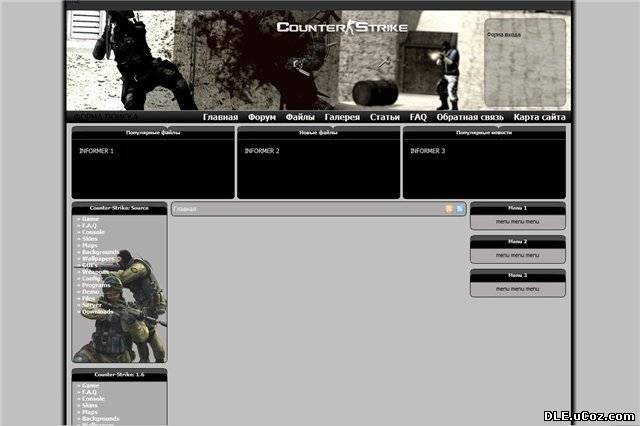The height and width of the screenshot is (426, 640).
Task: Open the Карта сайта navigation item
Action: [x=540, y=117]
